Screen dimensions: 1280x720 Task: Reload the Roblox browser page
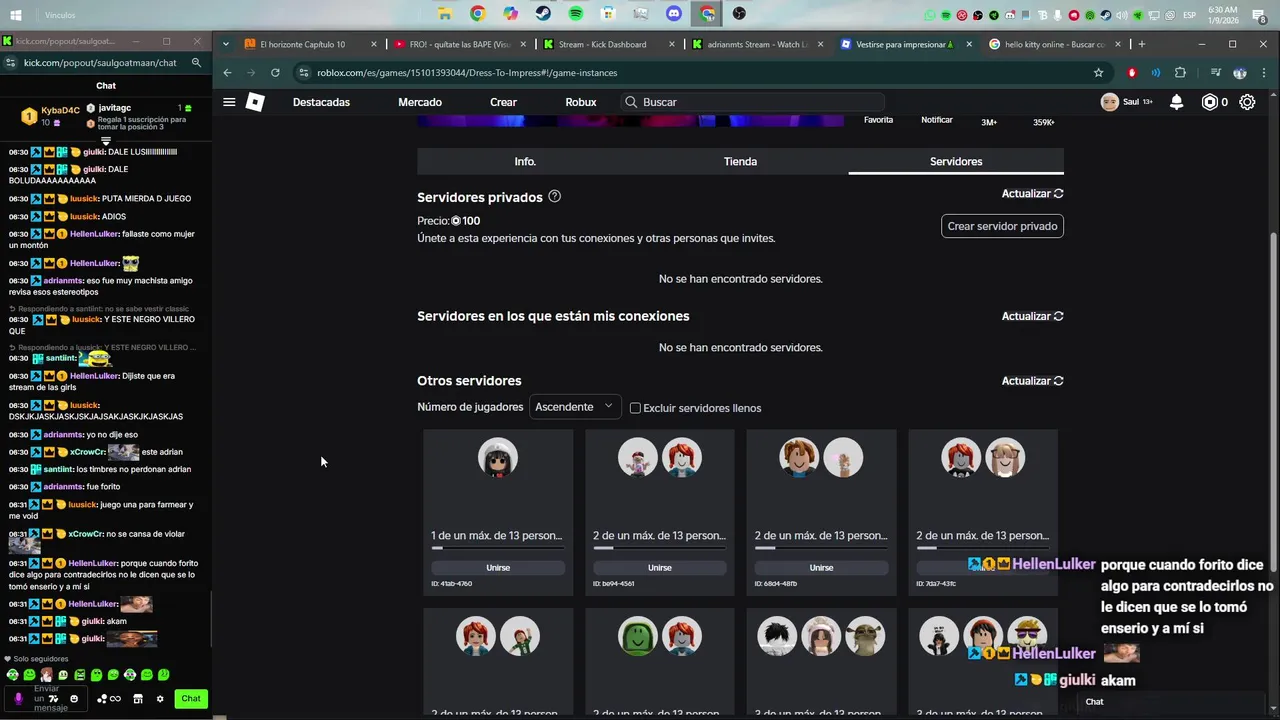[275, 72]
